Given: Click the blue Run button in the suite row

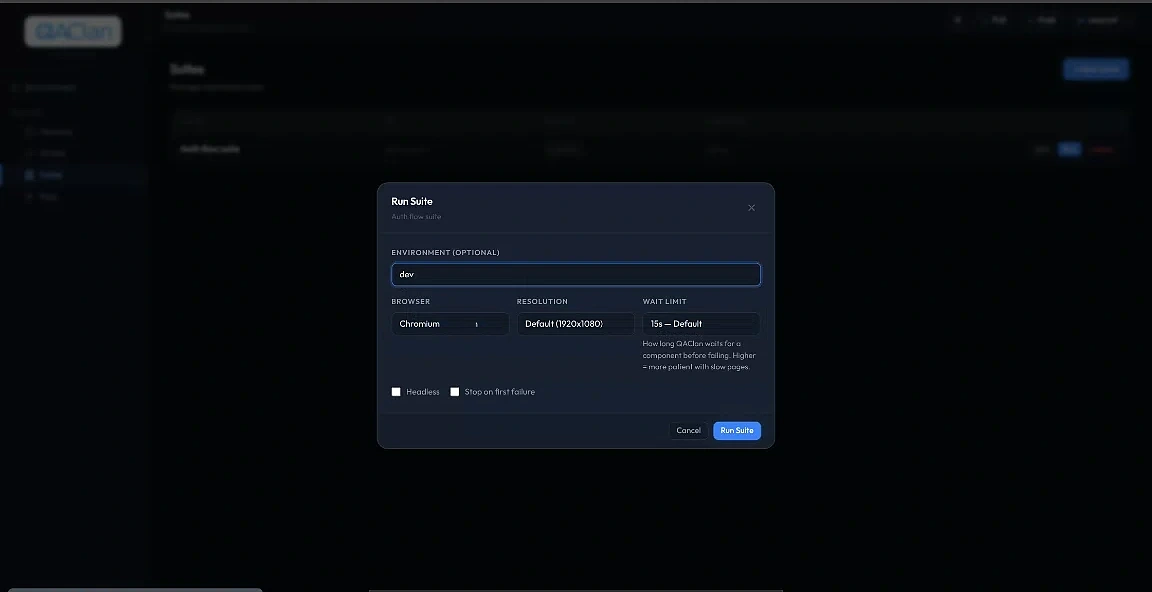Looking at the screenshot, I should 1070,150.
